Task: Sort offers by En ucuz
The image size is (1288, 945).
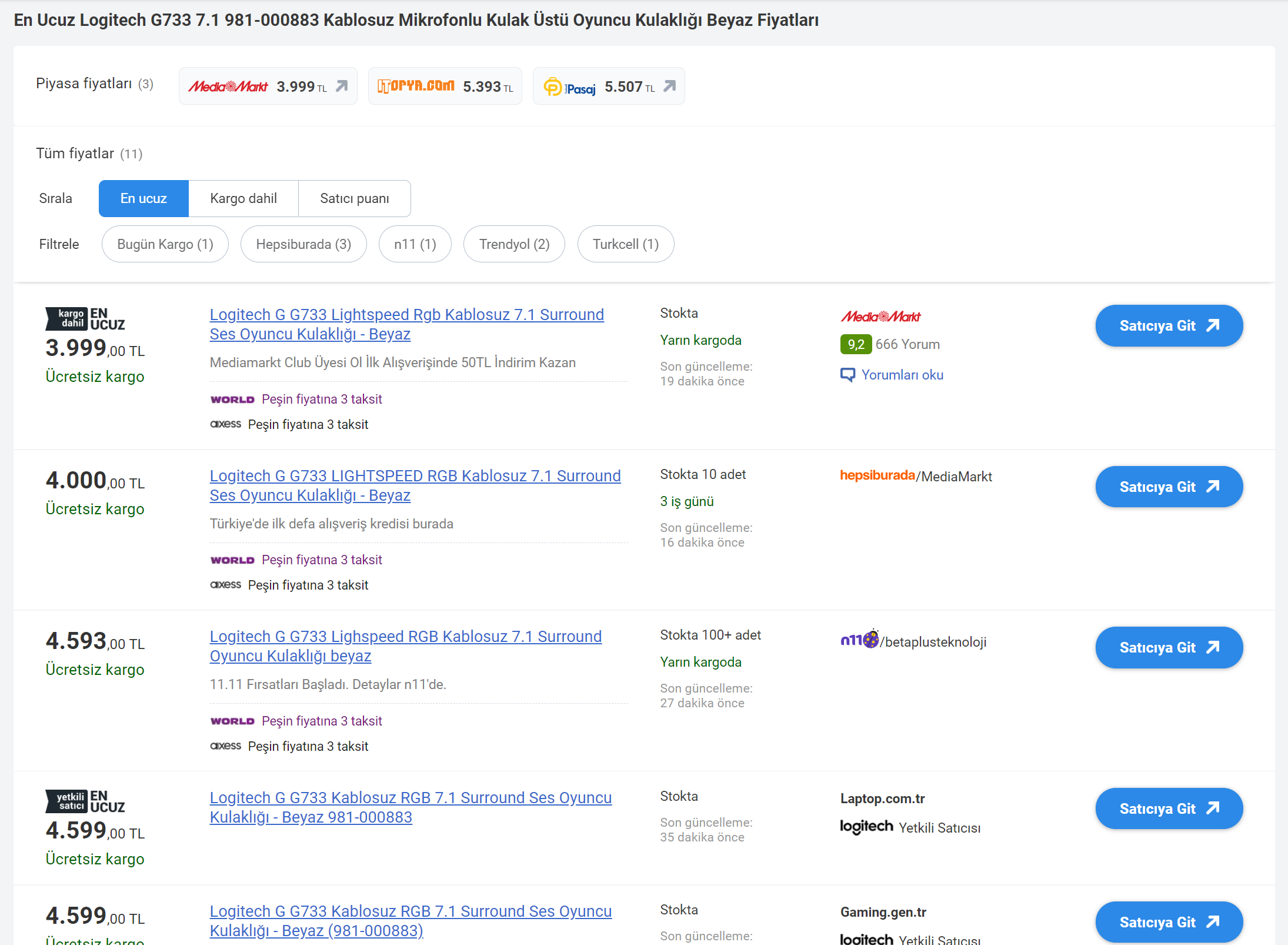Action: (144, 198)
